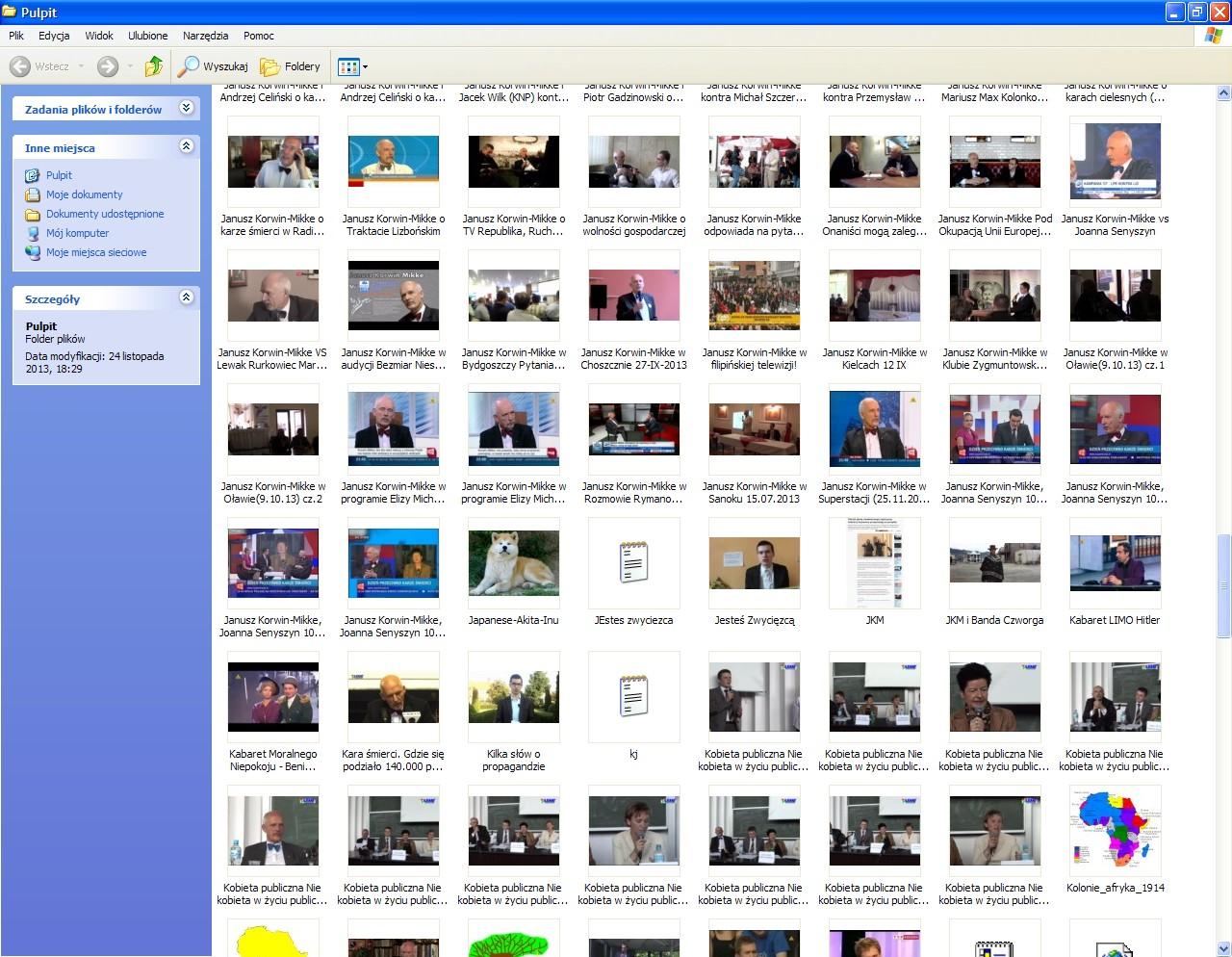Viewport: 1232px width, 957px height.
Task: Select Janusz Korwin-Mikke o TV Republika thumbnail
Action: 513,162
